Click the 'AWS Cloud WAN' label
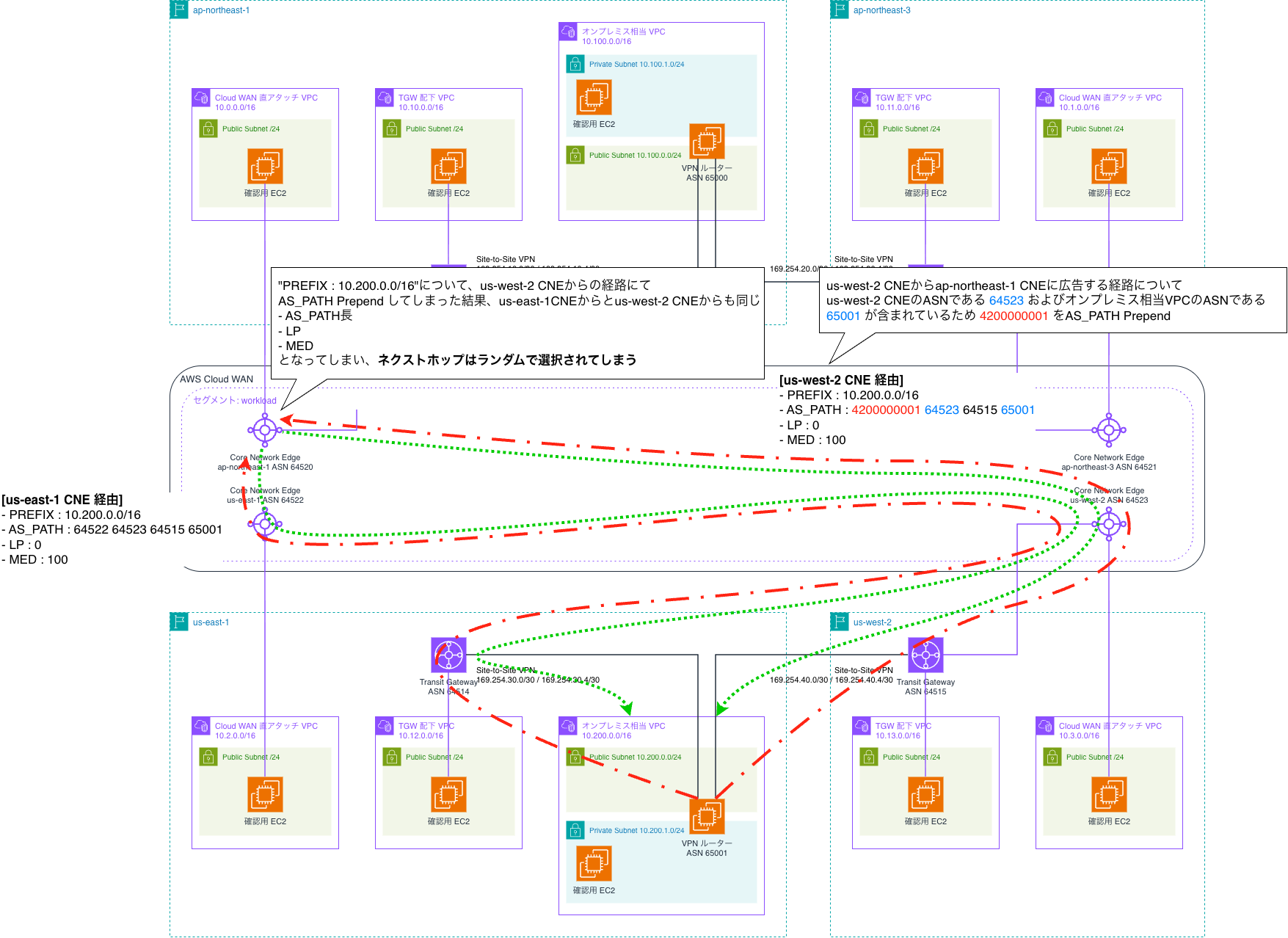This screenshot has height=938, width=1288. (x=217, y=379)
